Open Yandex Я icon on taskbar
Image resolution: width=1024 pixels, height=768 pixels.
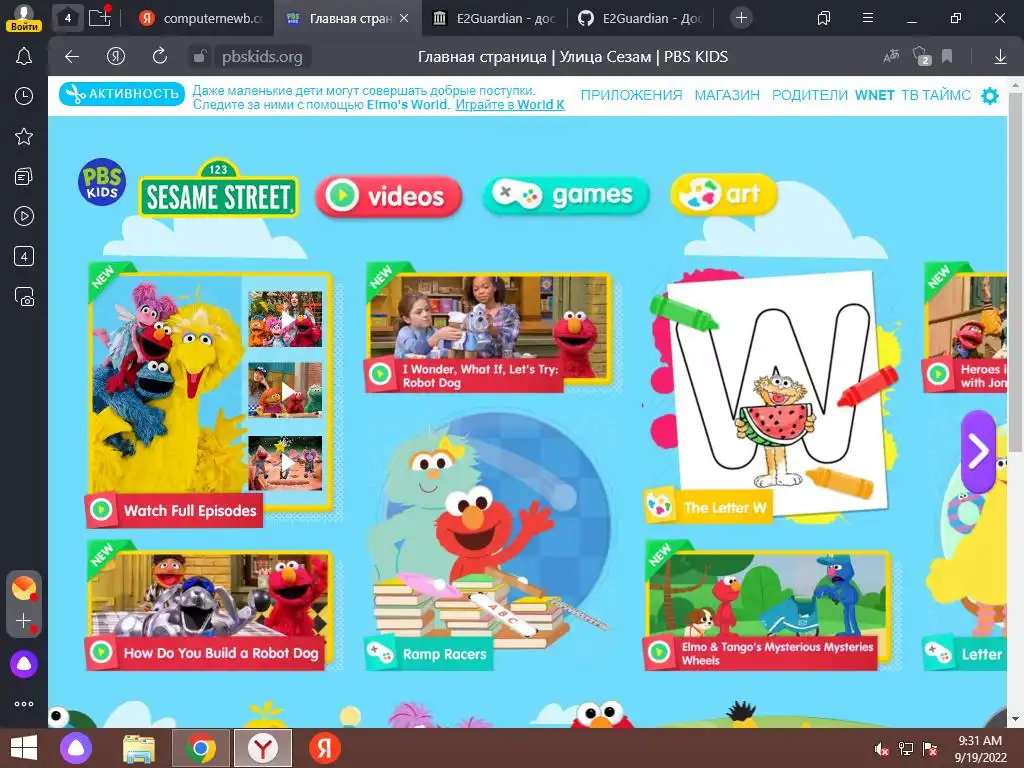click(325, 748)
